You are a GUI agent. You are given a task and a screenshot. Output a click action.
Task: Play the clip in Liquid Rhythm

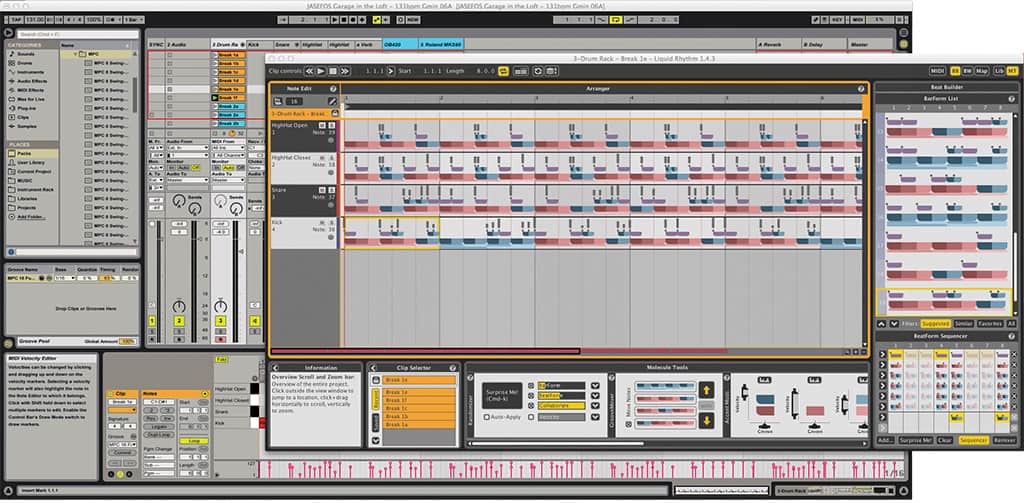(321, 71)
